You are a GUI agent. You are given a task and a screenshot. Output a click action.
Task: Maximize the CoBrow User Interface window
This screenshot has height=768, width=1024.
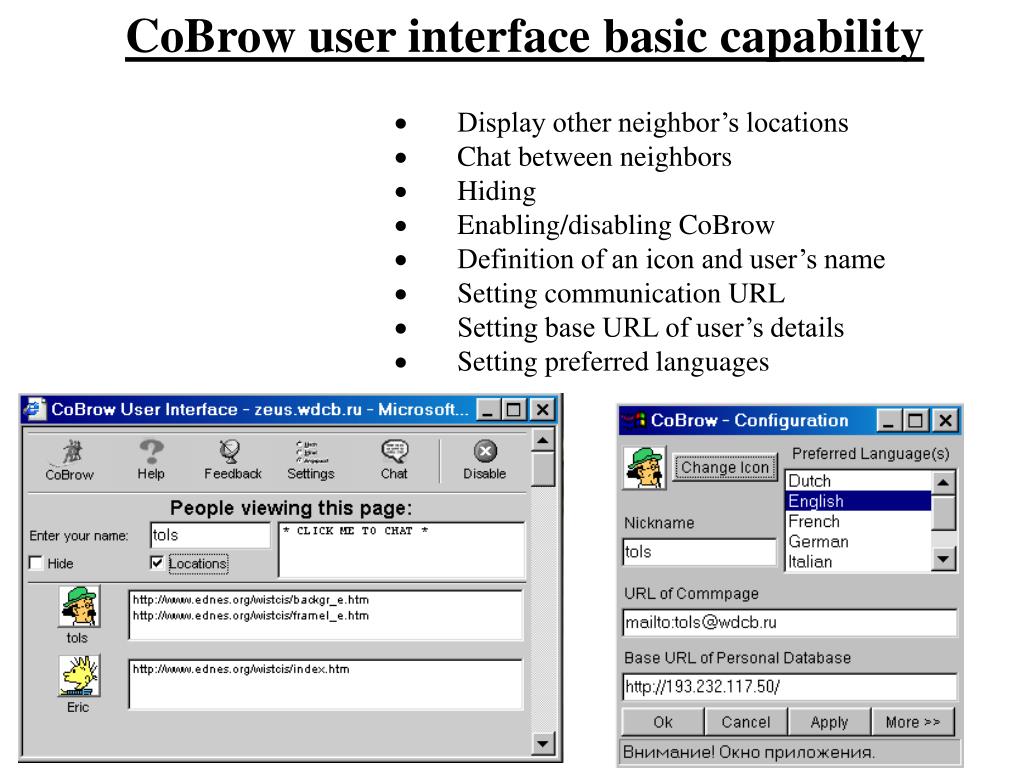(514, 409)
